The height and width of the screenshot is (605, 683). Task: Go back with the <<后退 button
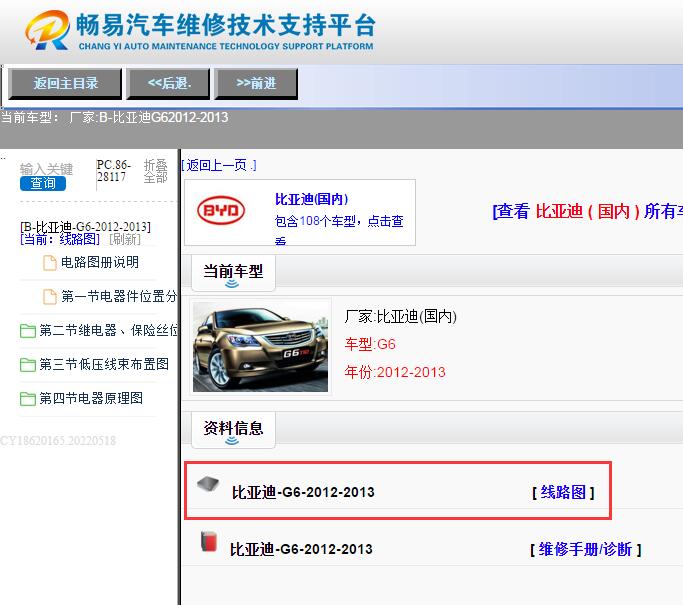(x=168, y=84)
